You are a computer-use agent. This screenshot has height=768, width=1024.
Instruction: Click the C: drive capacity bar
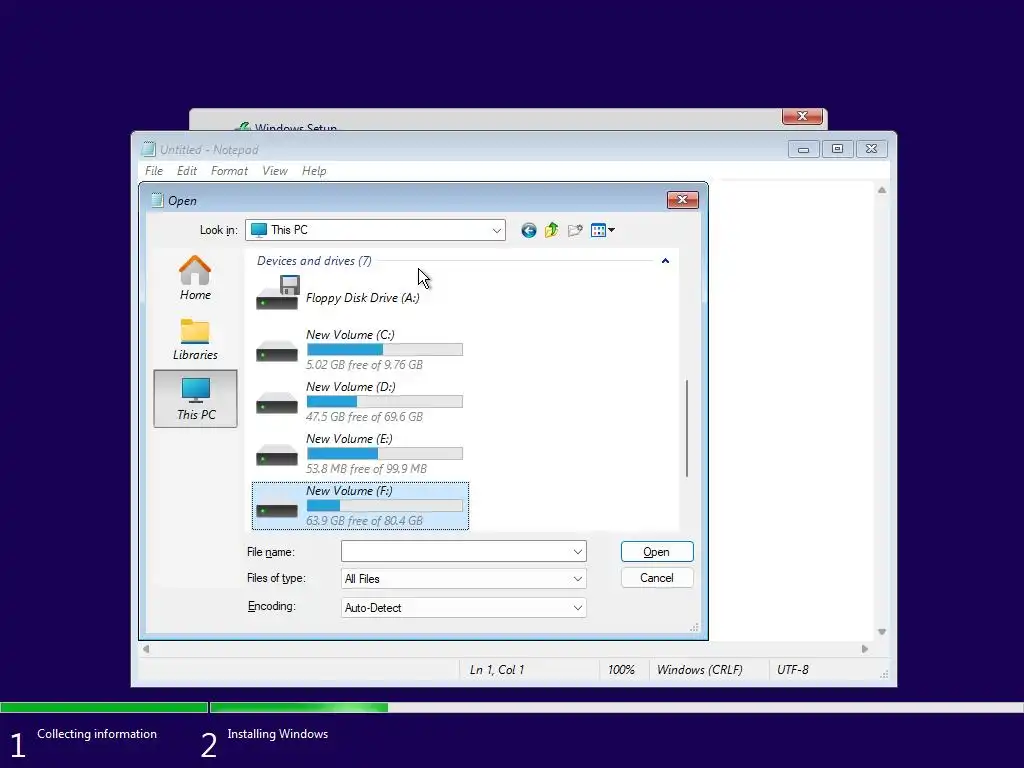point(385,350)
